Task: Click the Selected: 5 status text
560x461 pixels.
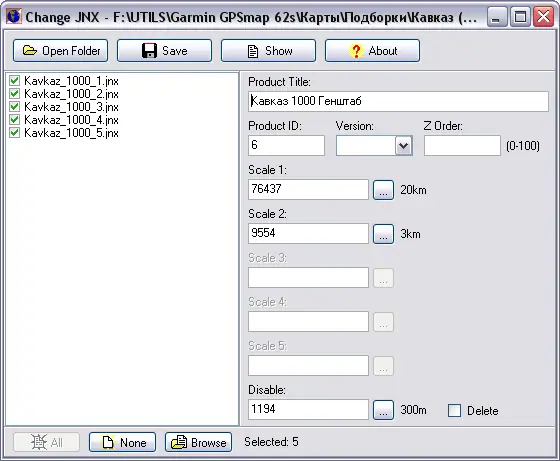Action: tap(271, 442)
